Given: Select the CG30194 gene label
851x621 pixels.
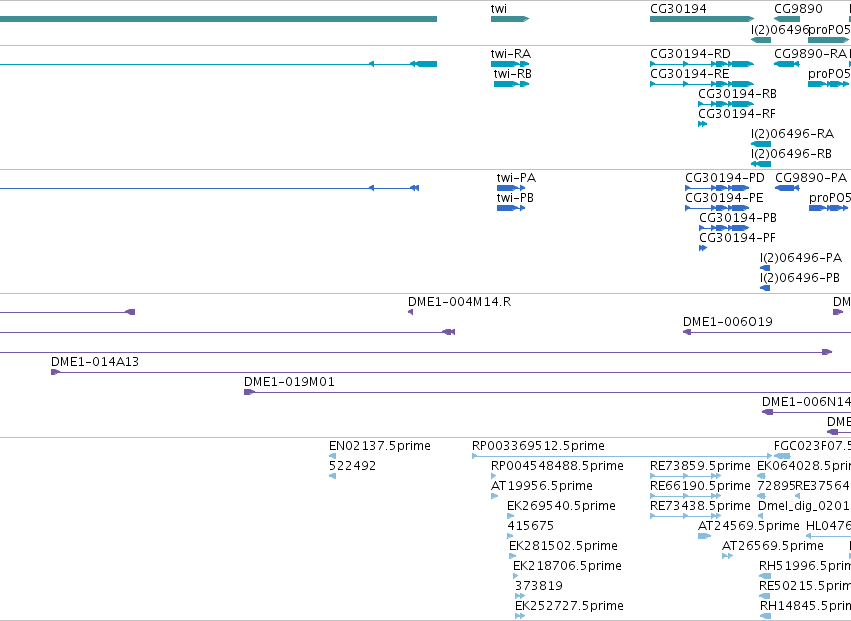Looking at the screenshot, I should [x=678, y=9].
